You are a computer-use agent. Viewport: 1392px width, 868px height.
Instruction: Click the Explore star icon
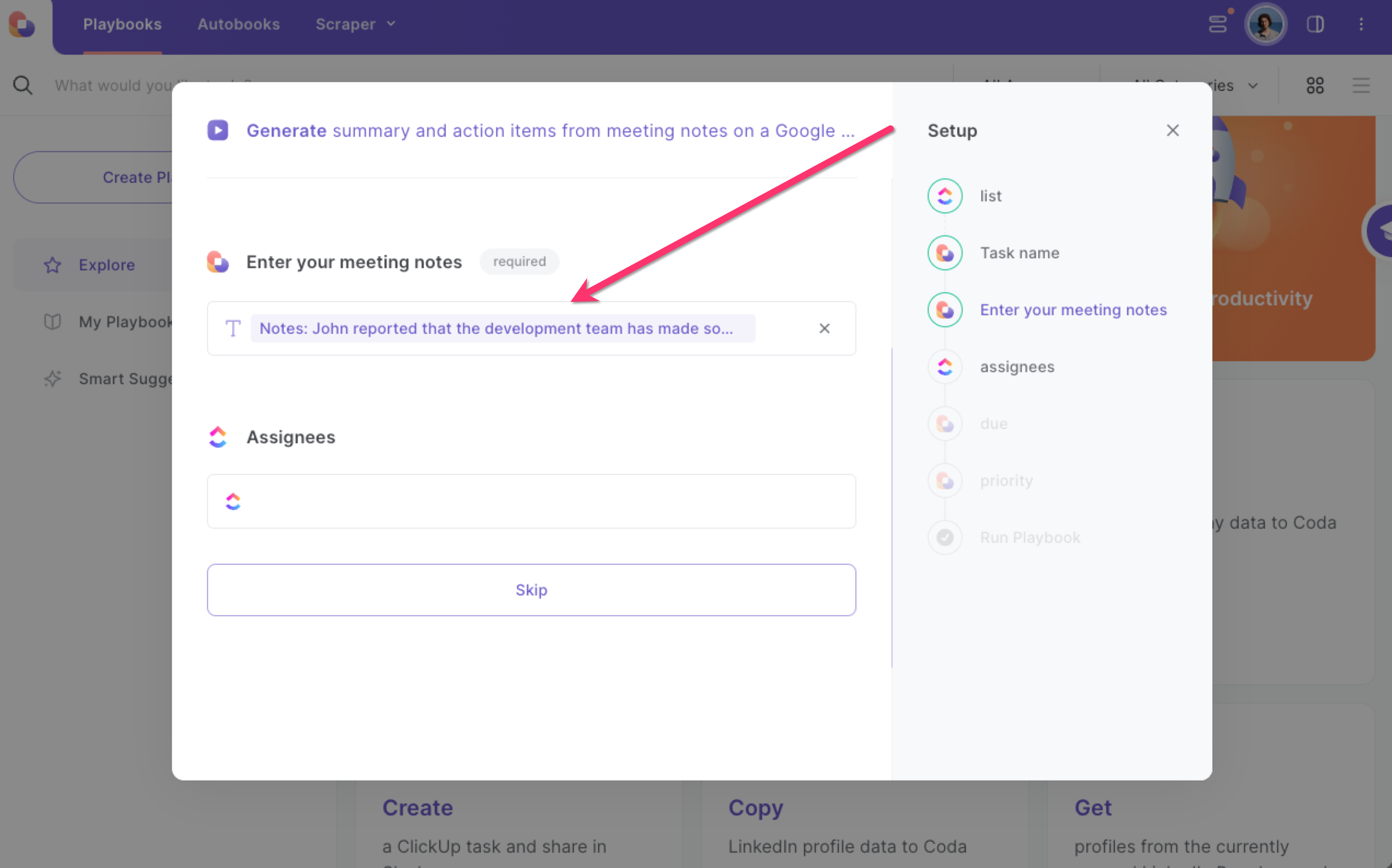pos(52,265)
